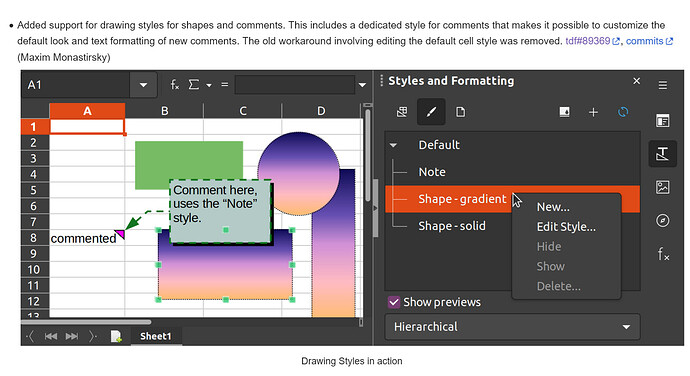The height and width of the screenshot is (376, 690).
Task: Go to first sheet navigation arrow
Action: (51, 336)
